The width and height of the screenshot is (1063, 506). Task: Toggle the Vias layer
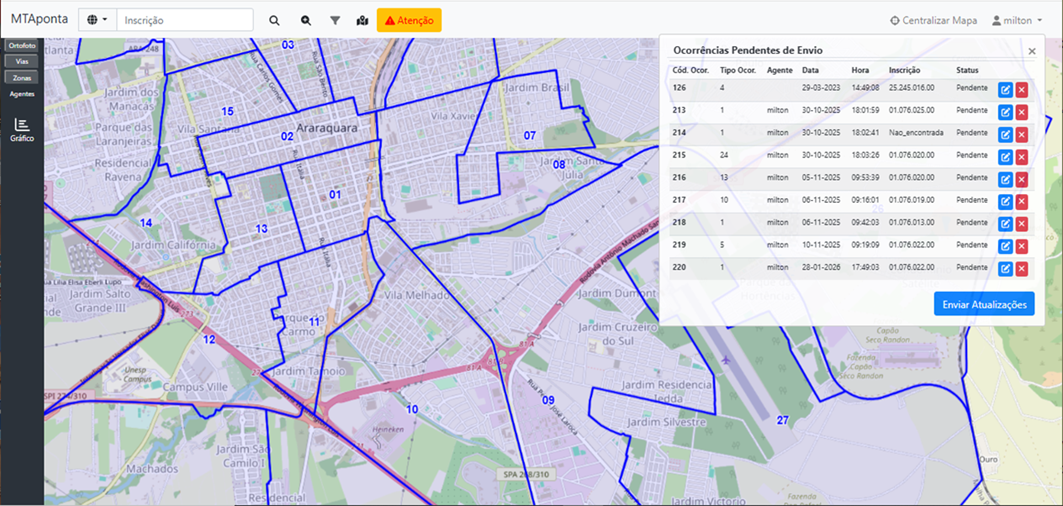click(22, 62)
